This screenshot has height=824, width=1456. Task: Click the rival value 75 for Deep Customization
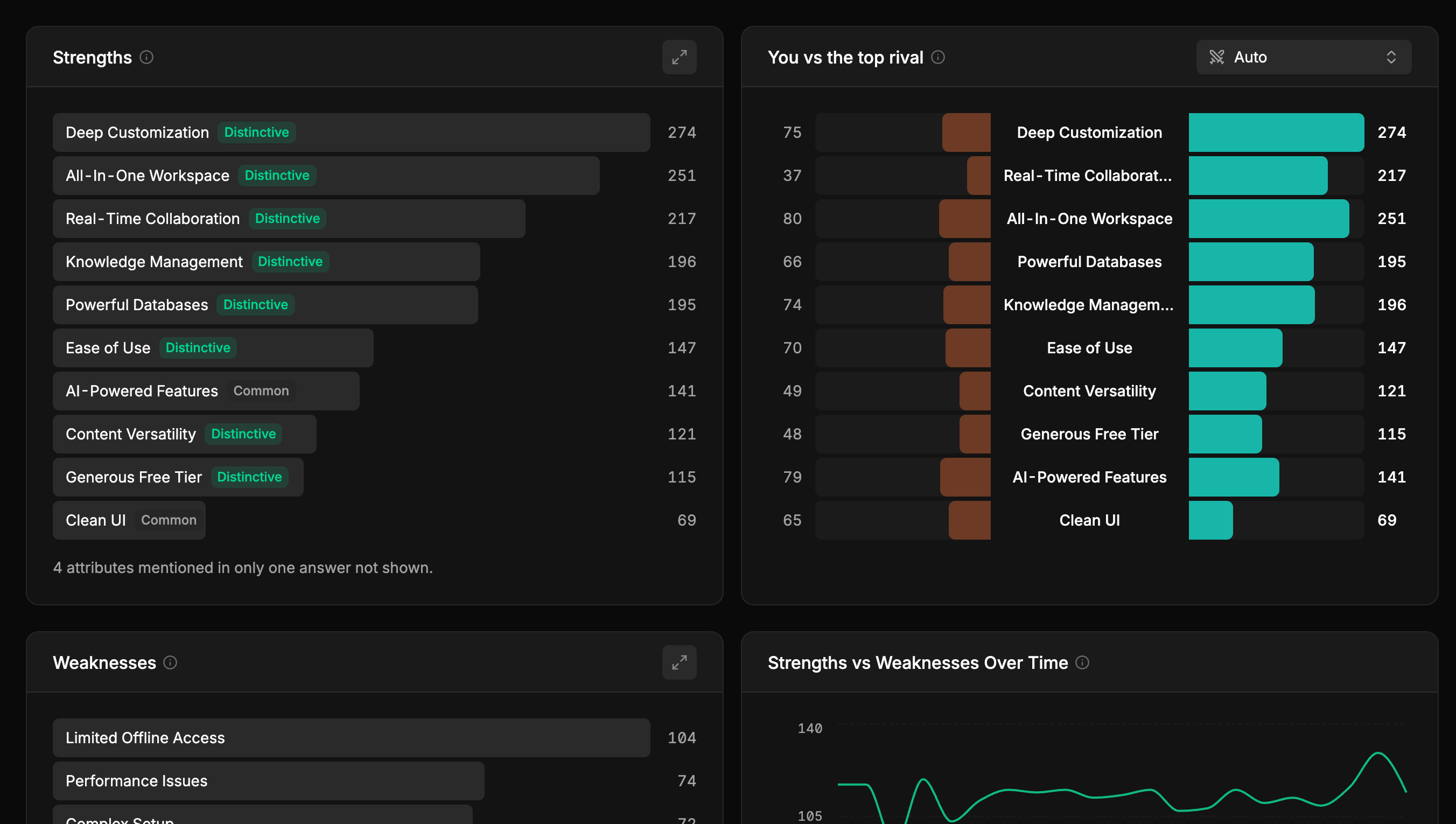[x=792, y=132]
